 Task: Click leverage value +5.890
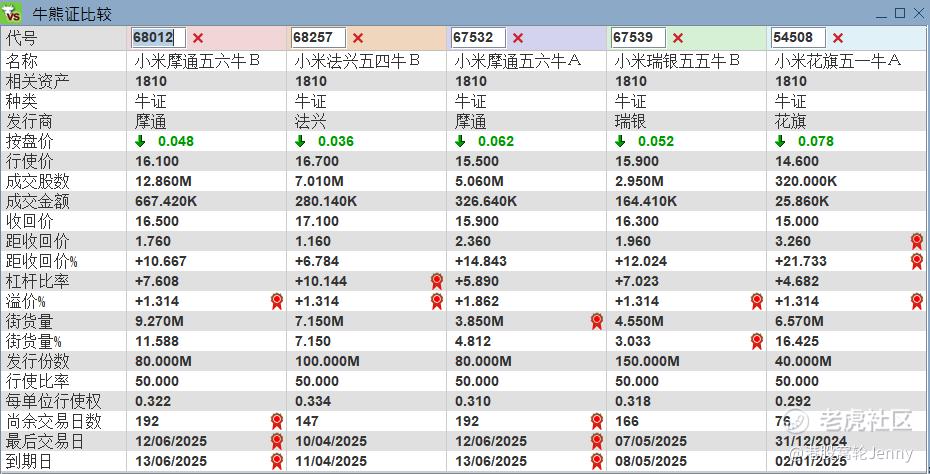coord(477,281)
